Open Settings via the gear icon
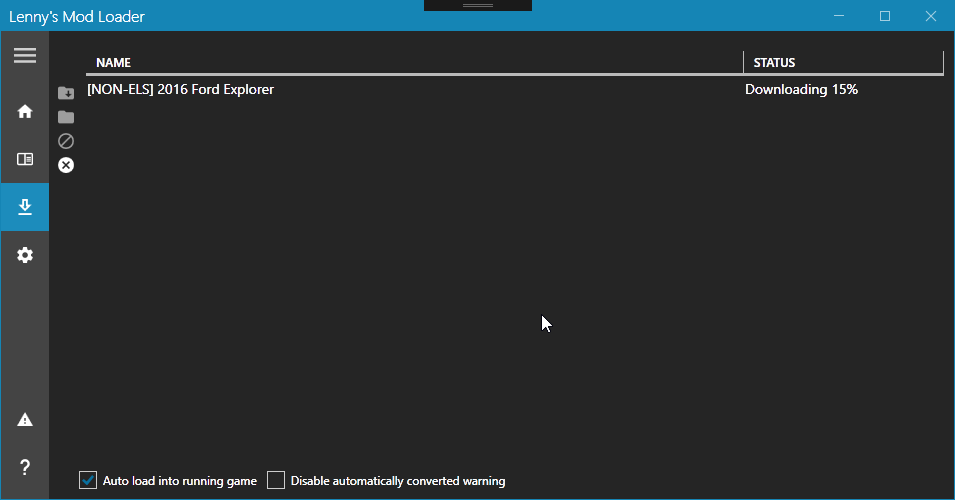 coord(25,255)
